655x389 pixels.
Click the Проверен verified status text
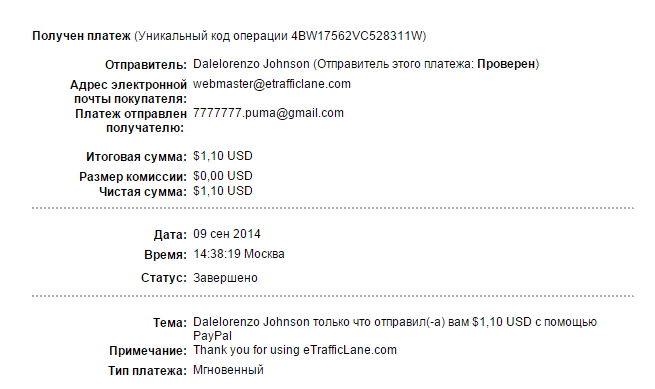click(x=506, y=64)
